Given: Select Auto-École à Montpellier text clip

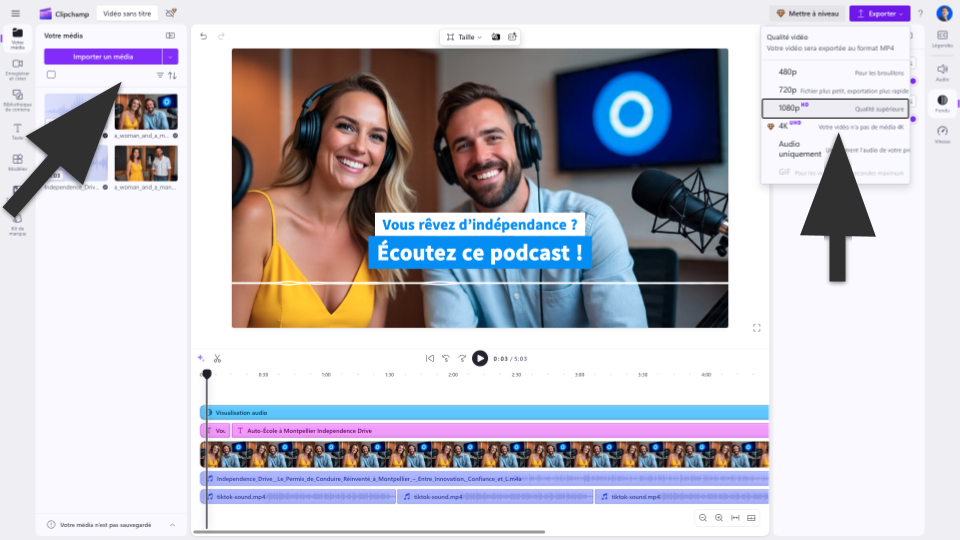Looking at the screenshot, I should pos(500,430).
